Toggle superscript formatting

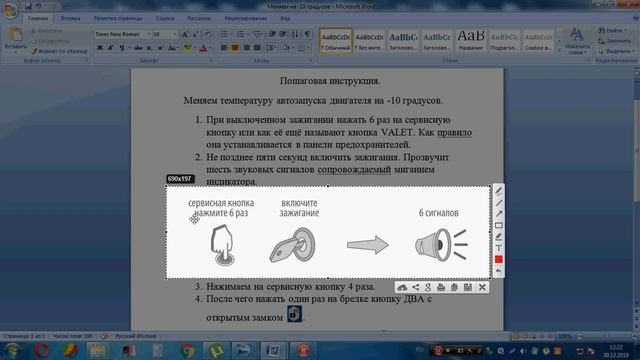[160, 48]
